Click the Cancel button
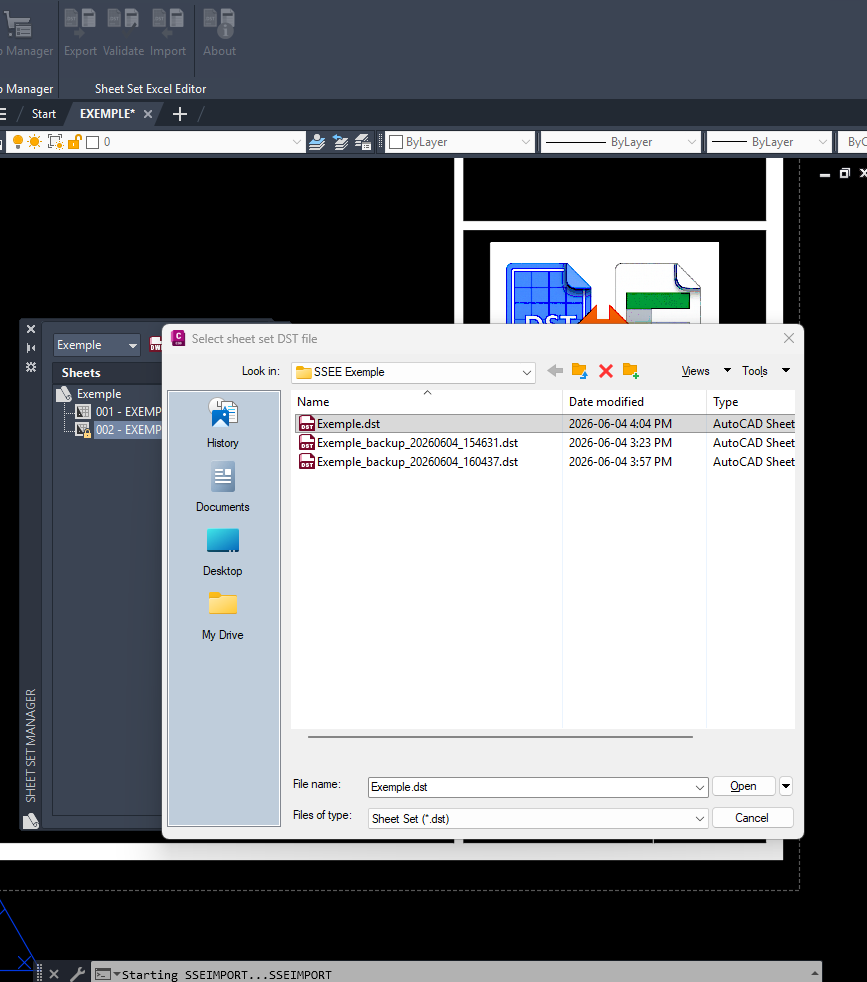Viewport: 867px width, 982px height. 752,818
